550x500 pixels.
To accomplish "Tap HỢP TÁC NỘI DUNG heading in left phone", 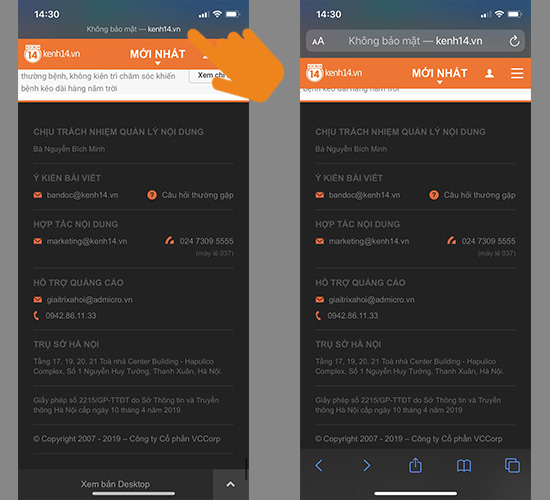I will click(x=76, y=224).
